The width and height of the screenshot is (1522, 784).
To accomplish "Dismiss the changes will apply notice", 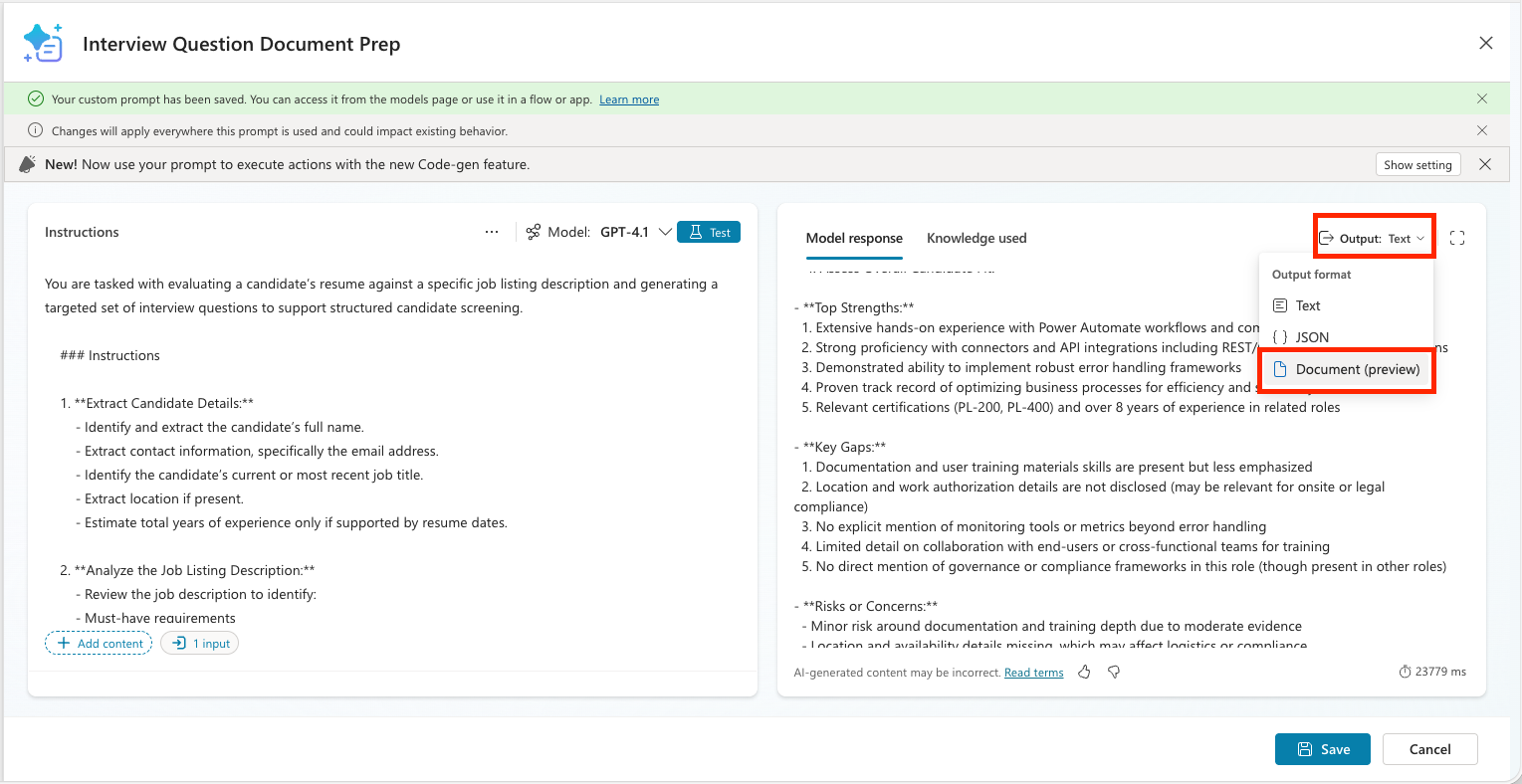I will 1482,130.
